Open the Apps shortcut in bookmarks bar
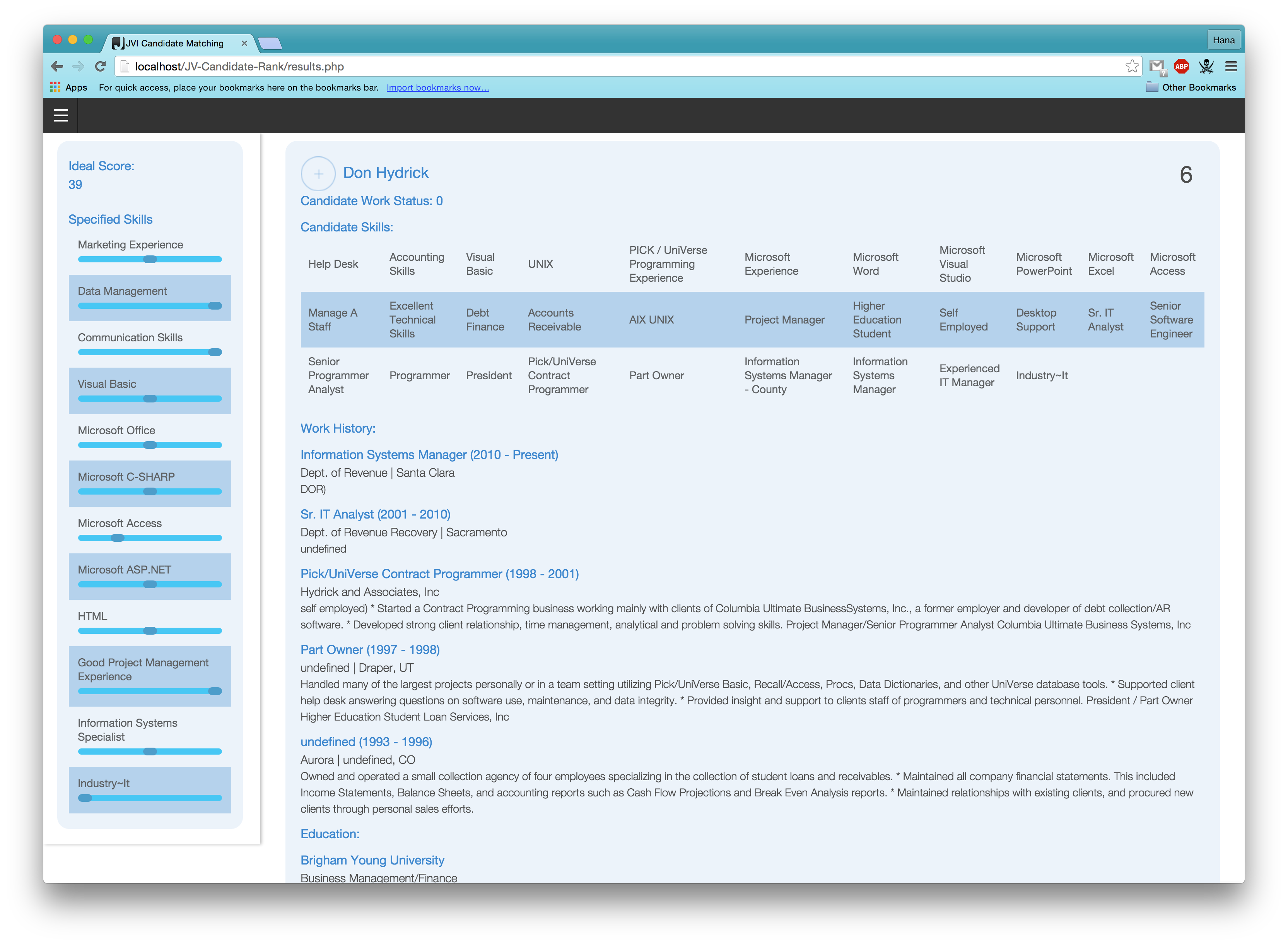 (68, 87)
